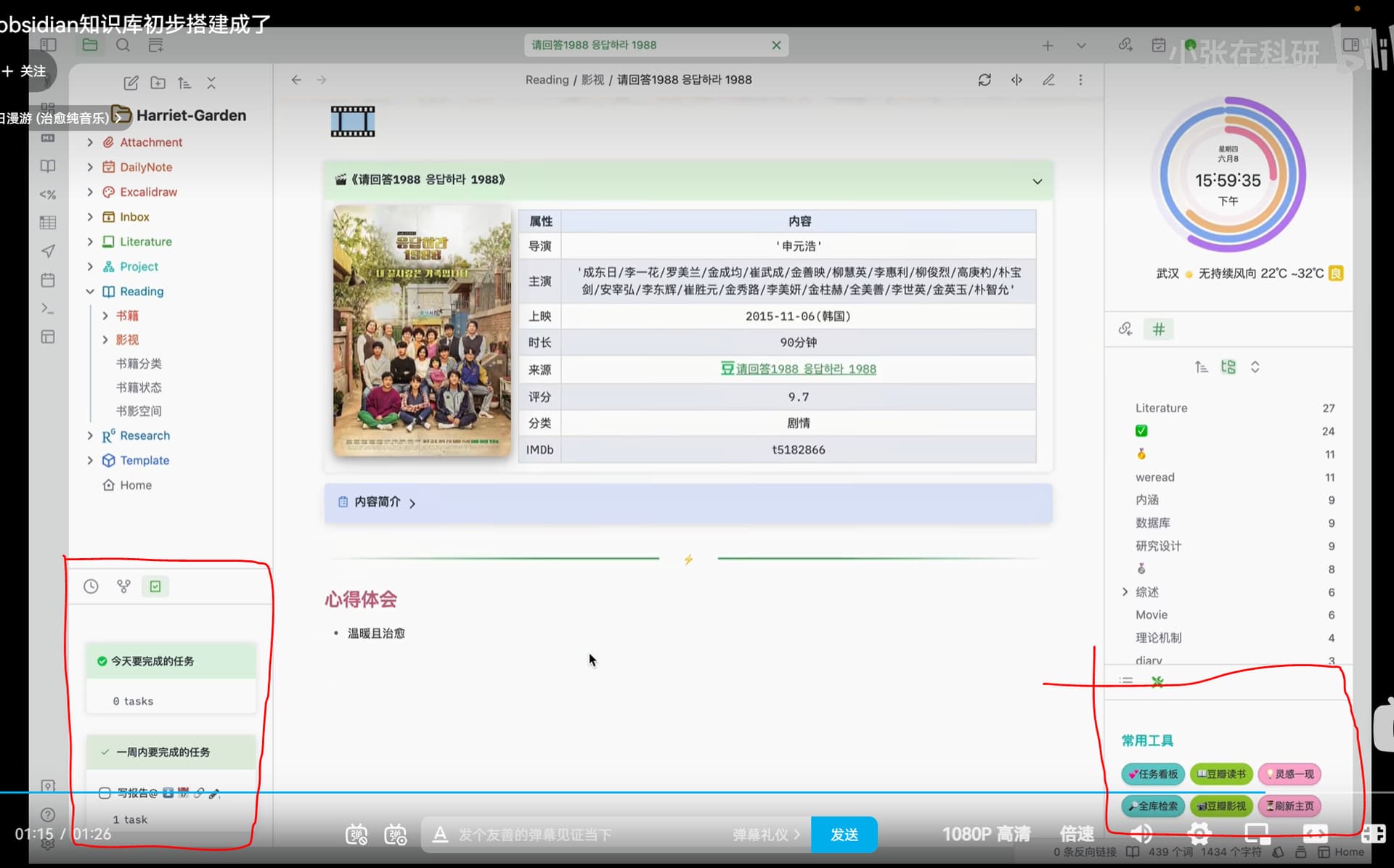Click the 豆瓣读书 tool button

[1221, 774]
